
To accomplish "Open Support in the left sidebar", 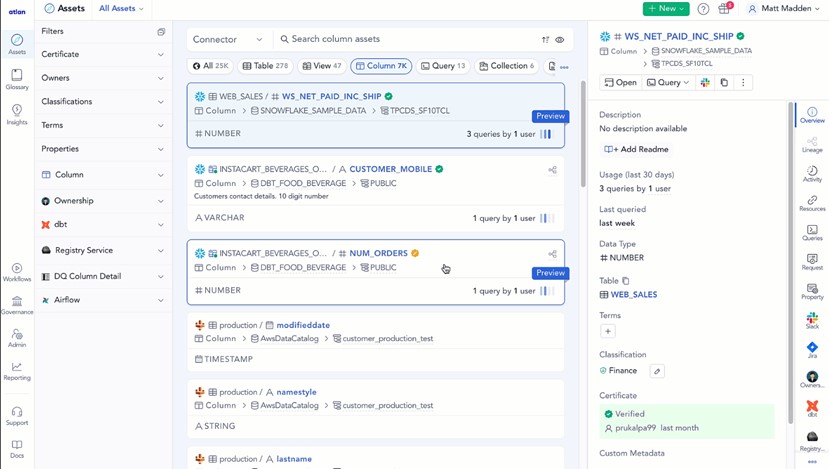I will pyautogui.click(x=17, y=416).
